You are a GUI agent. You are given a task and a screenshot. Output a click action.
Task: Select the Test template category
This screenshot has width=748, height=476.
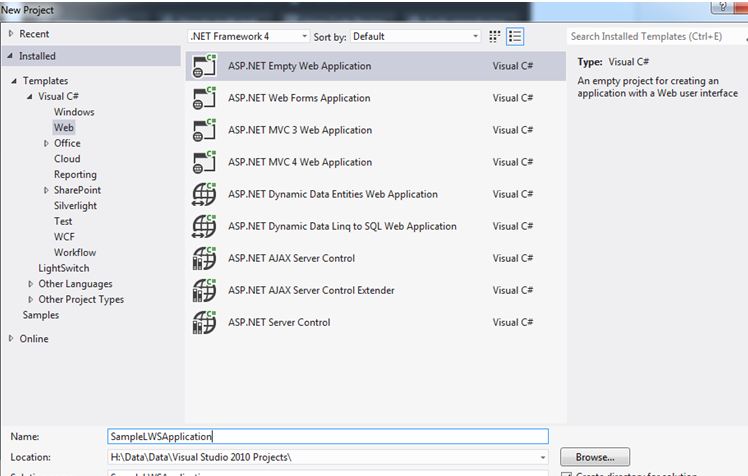coord(63,221)
